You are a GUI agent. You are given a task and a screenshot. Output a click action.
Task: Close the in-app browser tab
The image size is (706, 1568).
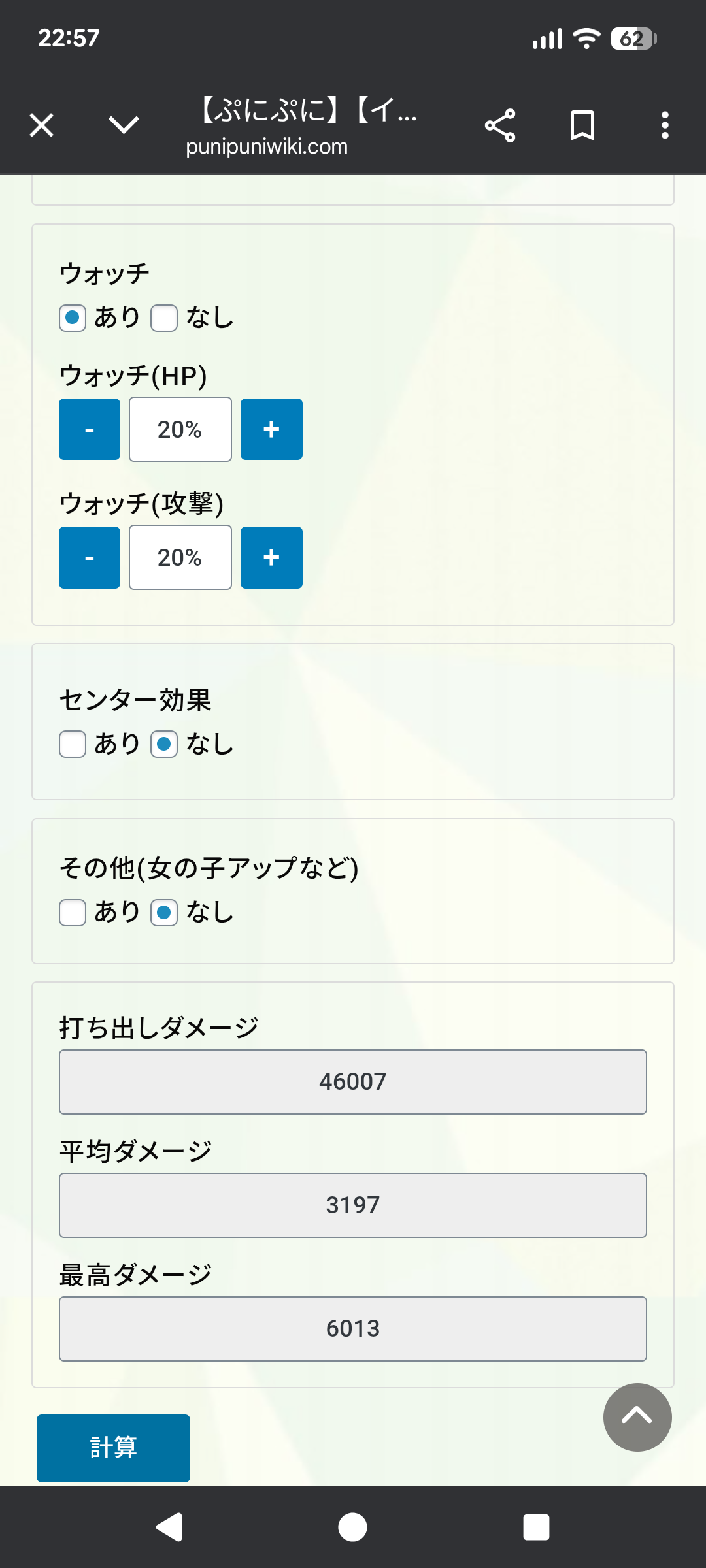click(42, 125)
